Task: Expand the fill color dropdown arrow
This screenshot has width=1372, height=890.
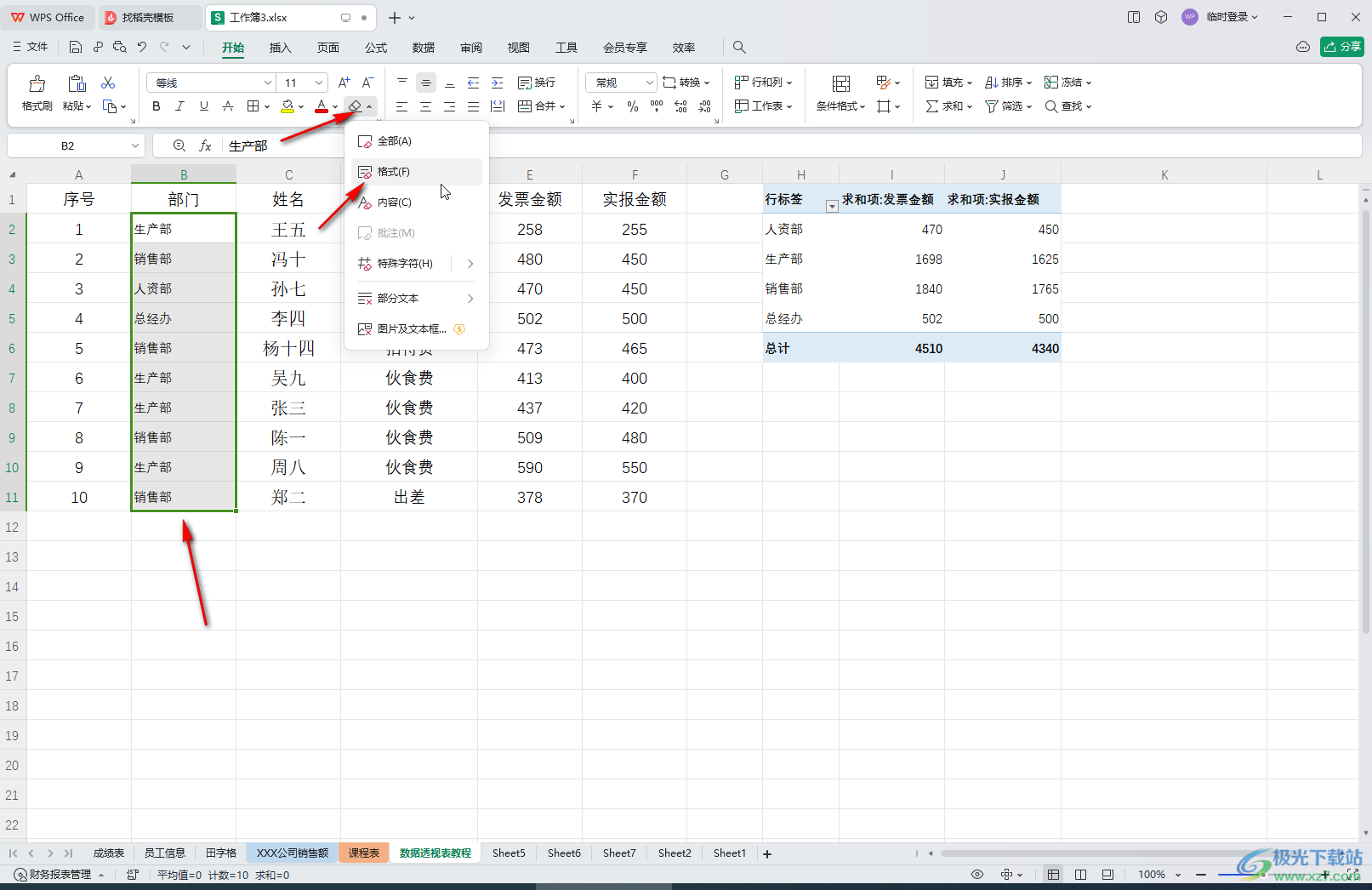Action: pyautogui.click(x=301, y=107)
